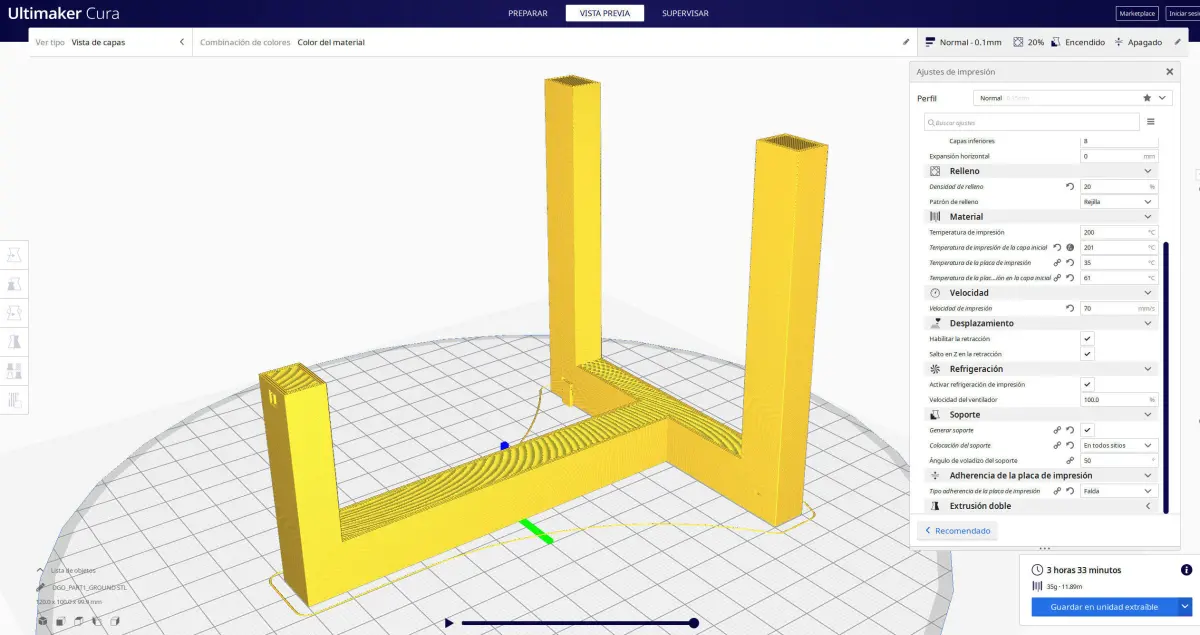1200x635 pixels.
Task: Collapse the Velocidad section
Action: pos(1148,293)
